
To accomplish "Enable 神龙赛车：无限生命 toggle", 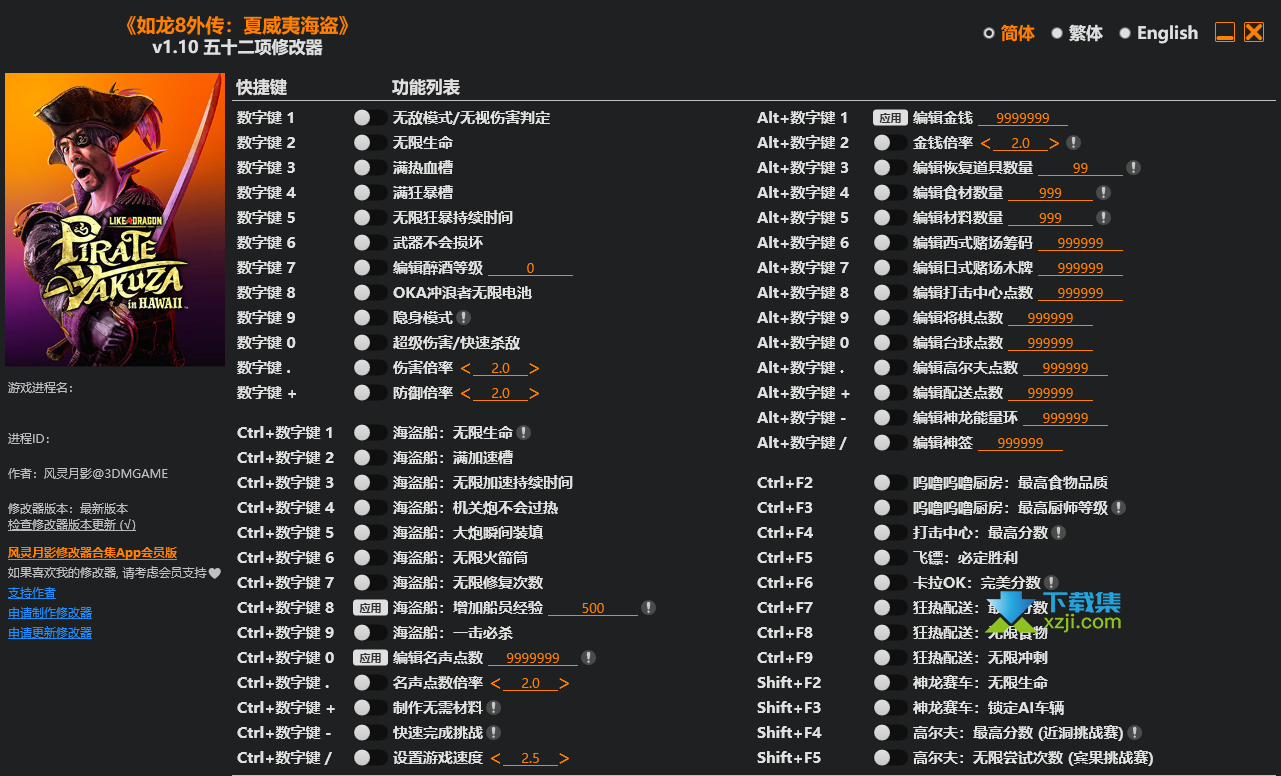I will click(x=890, y=683).
